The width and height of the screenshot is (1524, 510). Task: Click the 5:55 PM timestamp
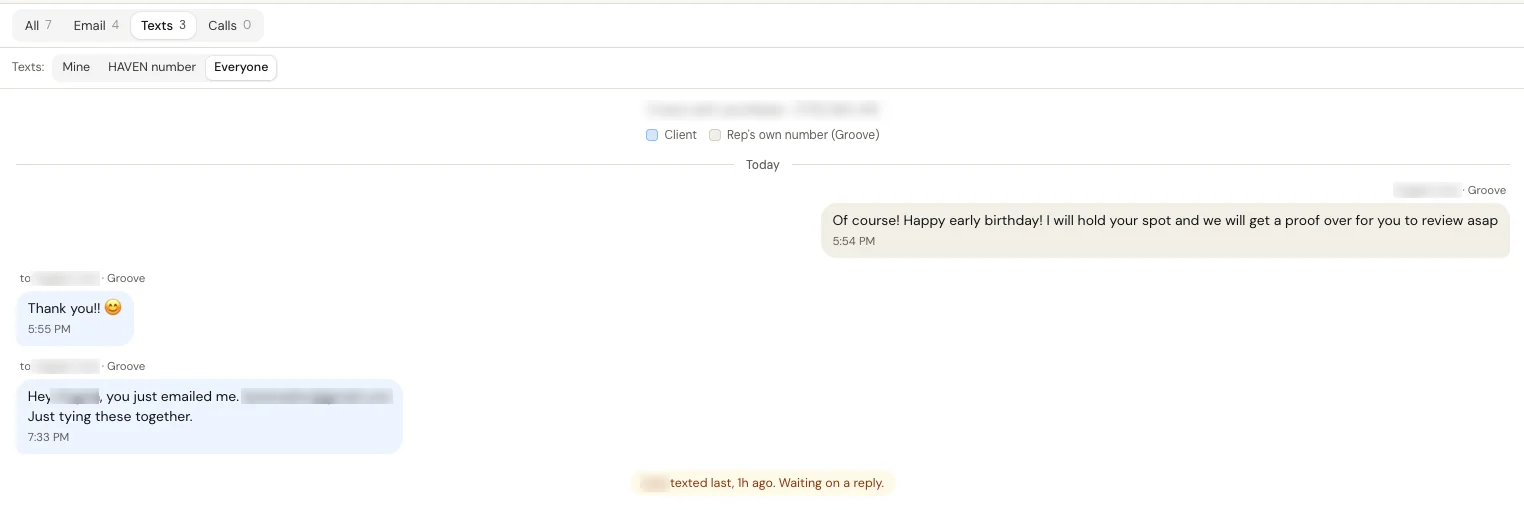[x=49, y=329]
